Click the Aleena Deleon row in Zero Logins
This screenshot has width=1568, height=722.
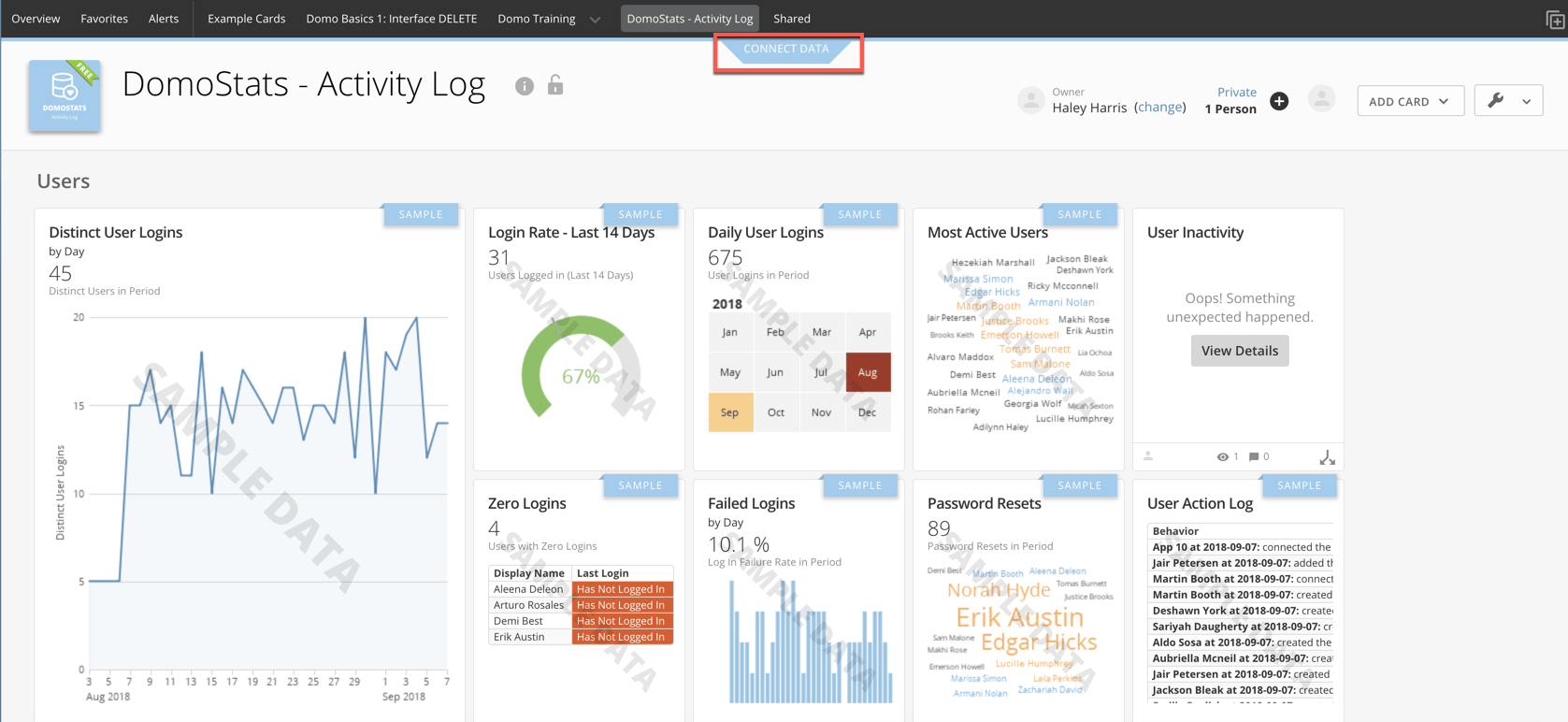click(x=581, y=589)
